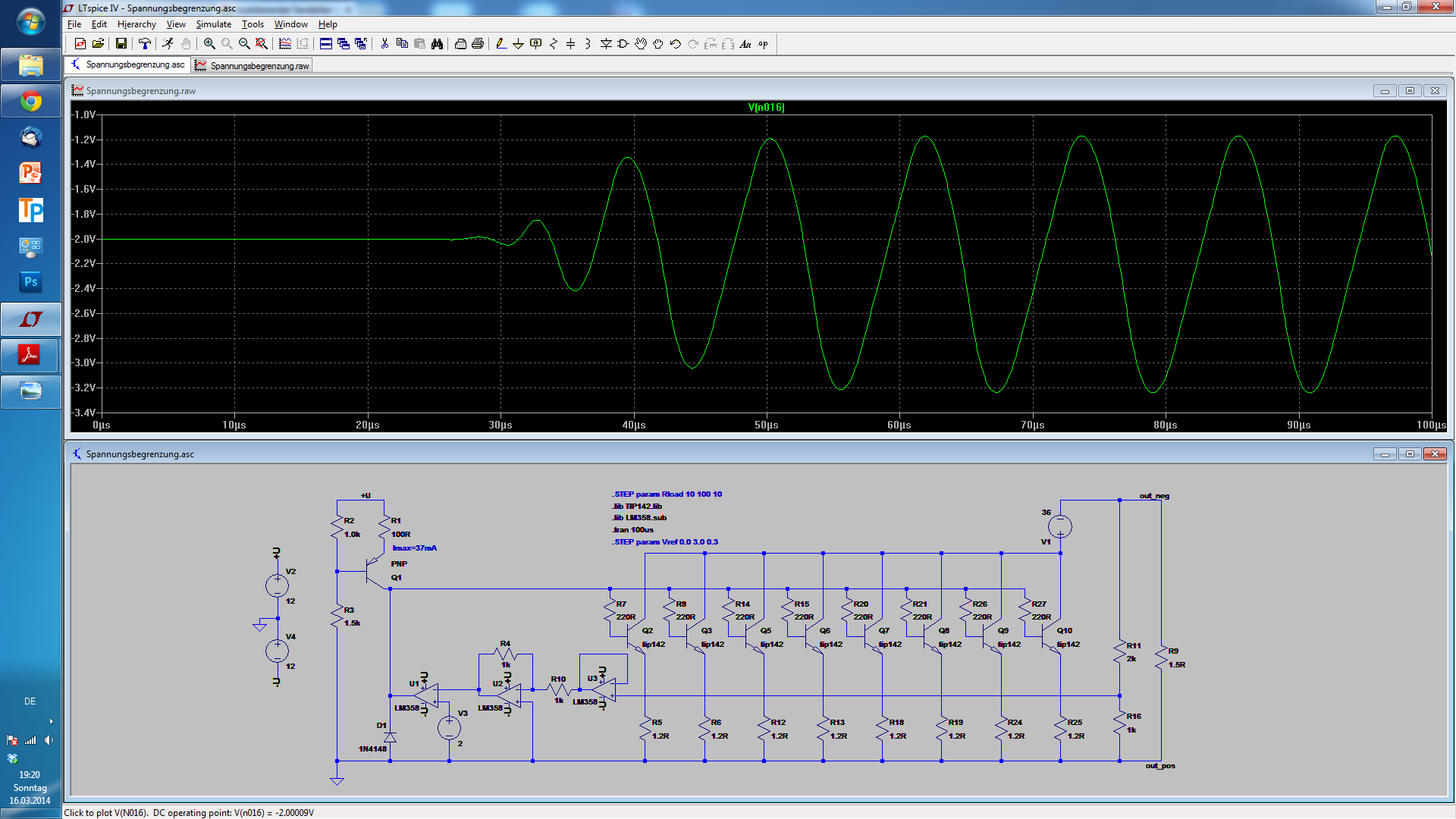The image size is (1456, 819).
Task: Select the Diode tool
Action: tap(606, 44)
